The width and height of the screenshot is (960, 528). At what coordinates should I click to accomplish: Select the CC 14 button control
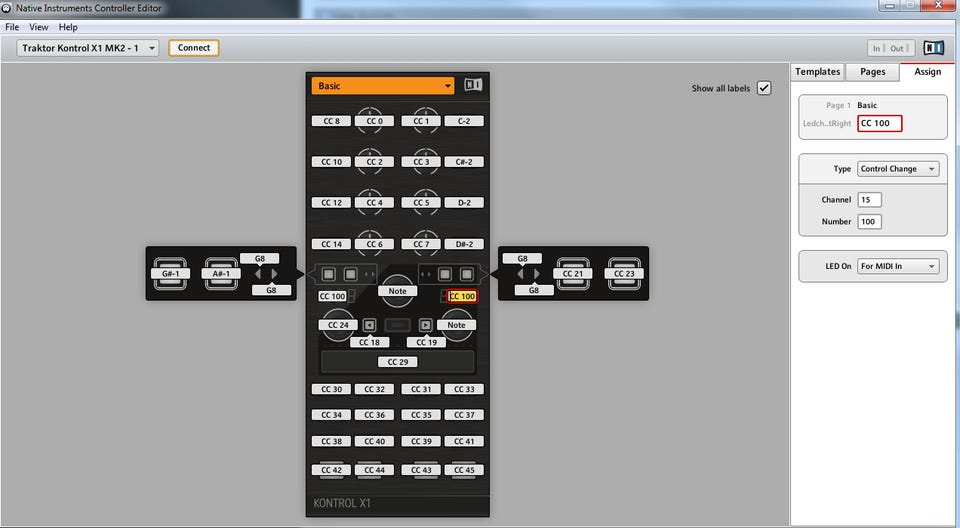tap(331, 244)
